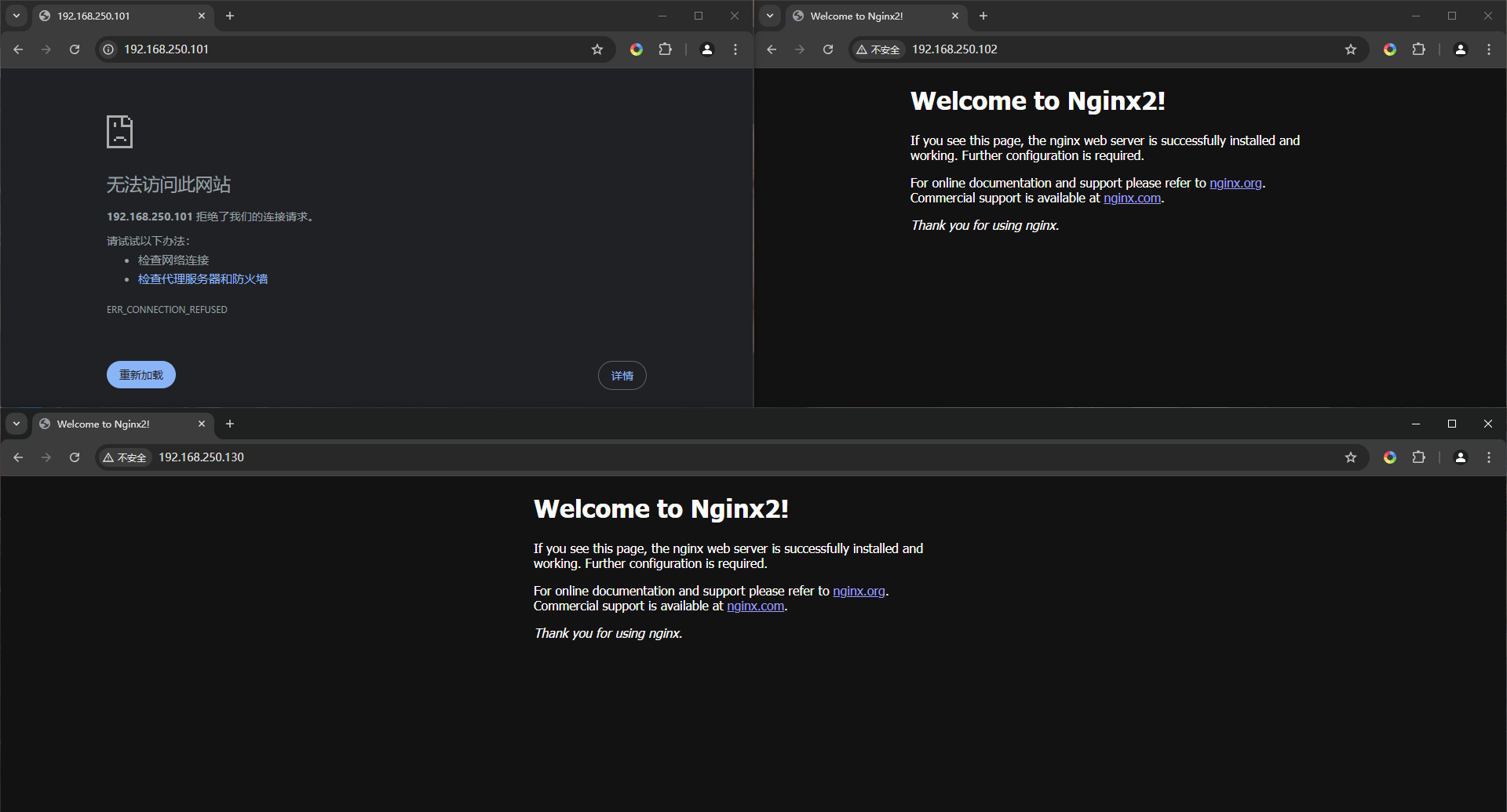Image resolution: width=1507 pixels, height=812 pixels.
Task: Expand tab list chevron in bottom browser window
Action: 16,424
